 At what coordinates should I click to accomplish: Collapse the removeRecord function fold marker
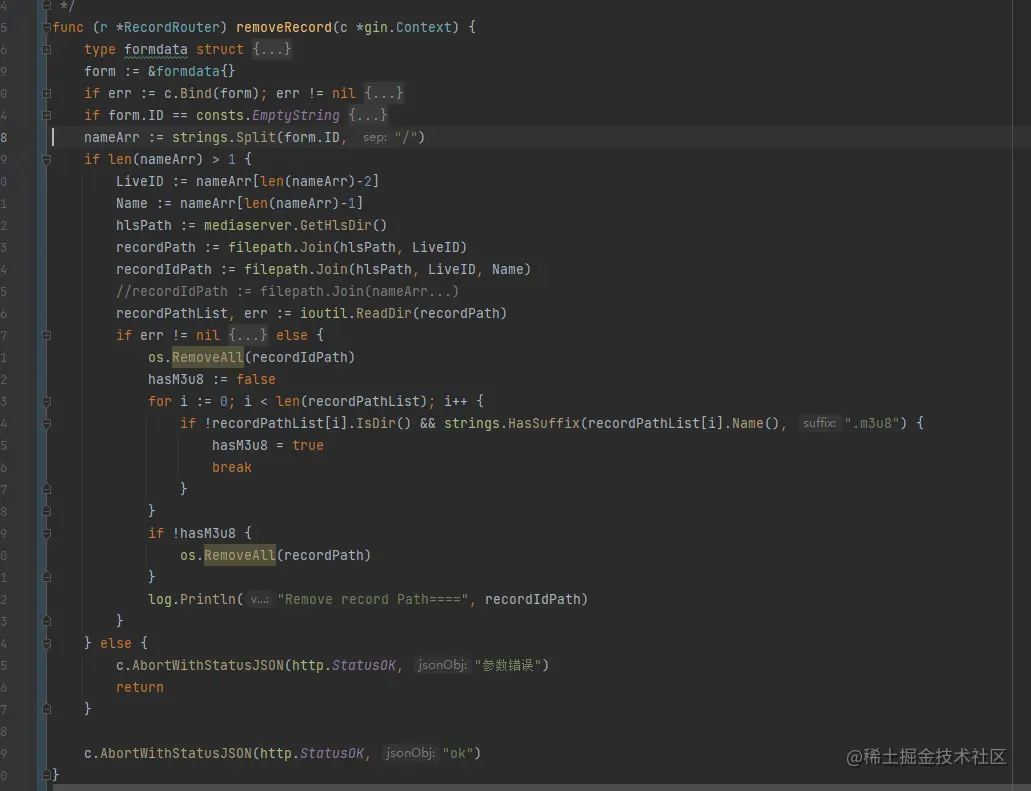tap(47, 28)
